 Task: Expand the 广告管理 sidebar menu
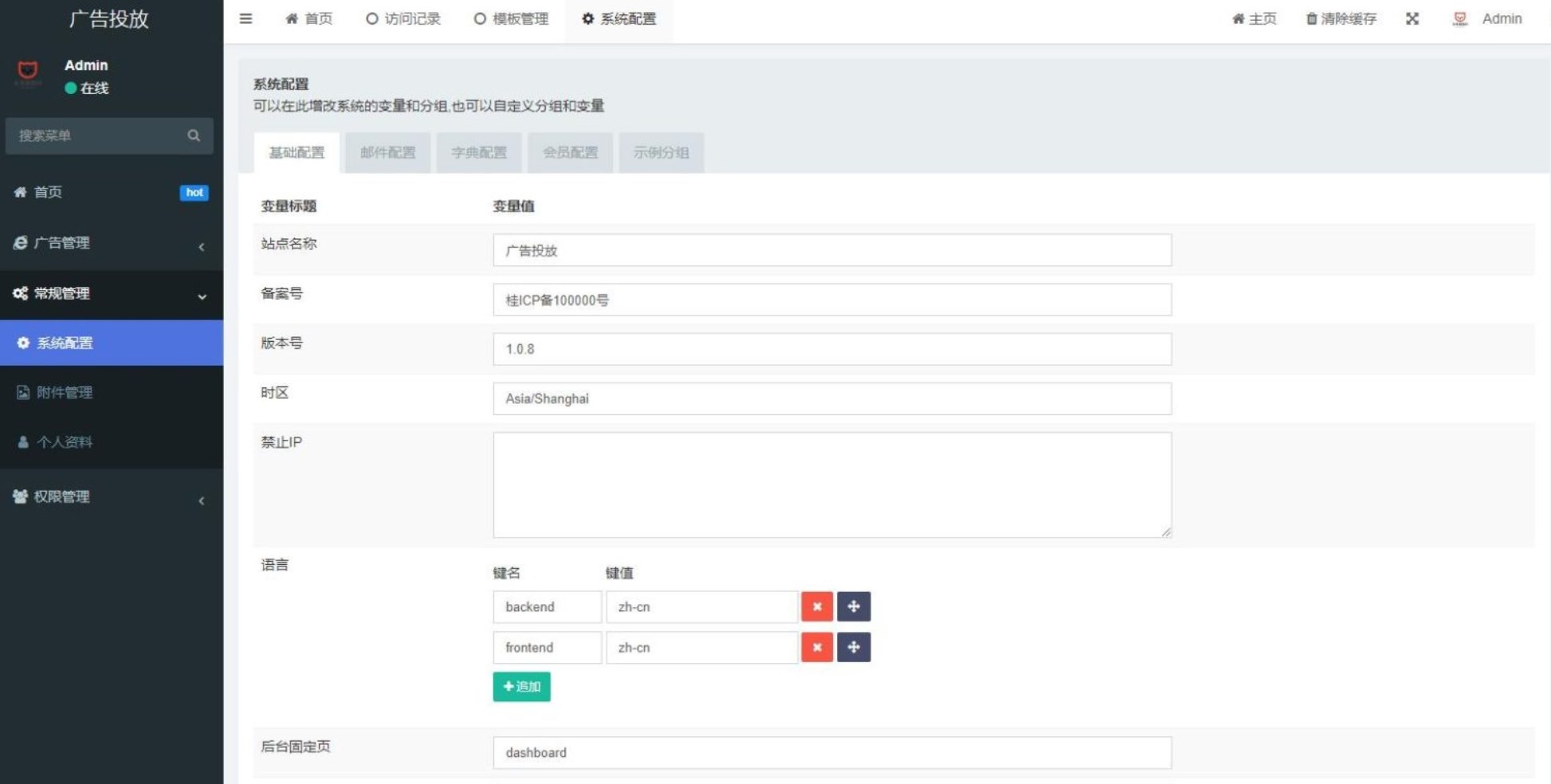(x=112, y=243)
